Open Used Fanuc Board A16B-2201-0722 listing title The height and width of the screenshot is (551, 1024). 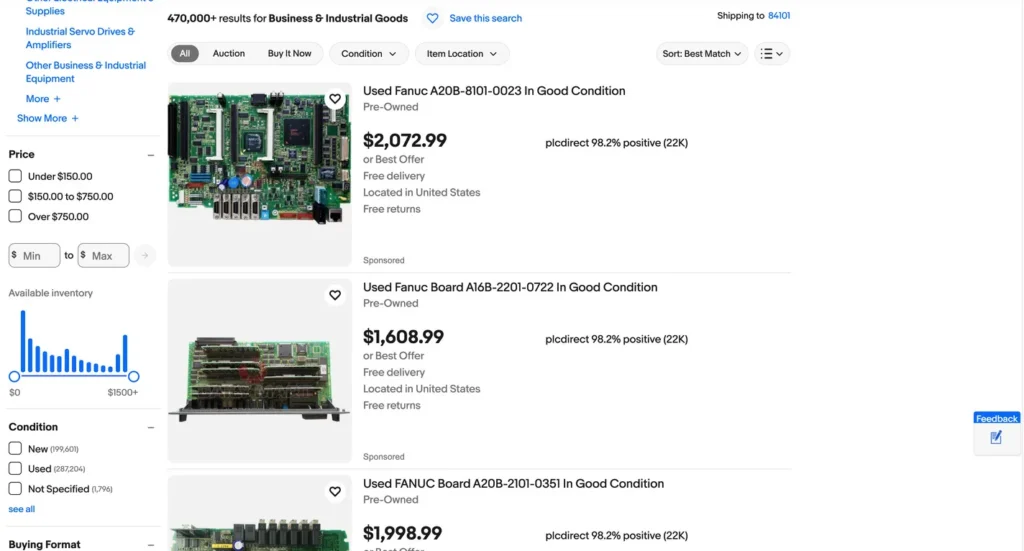[510, 287]
